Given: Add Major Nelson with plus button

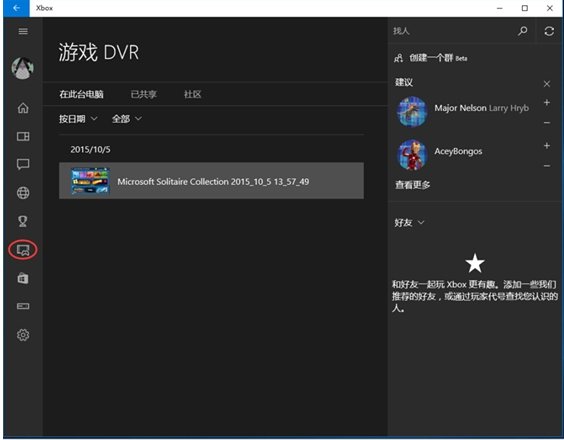Looking at the screenshot, I should coord(547,103).
